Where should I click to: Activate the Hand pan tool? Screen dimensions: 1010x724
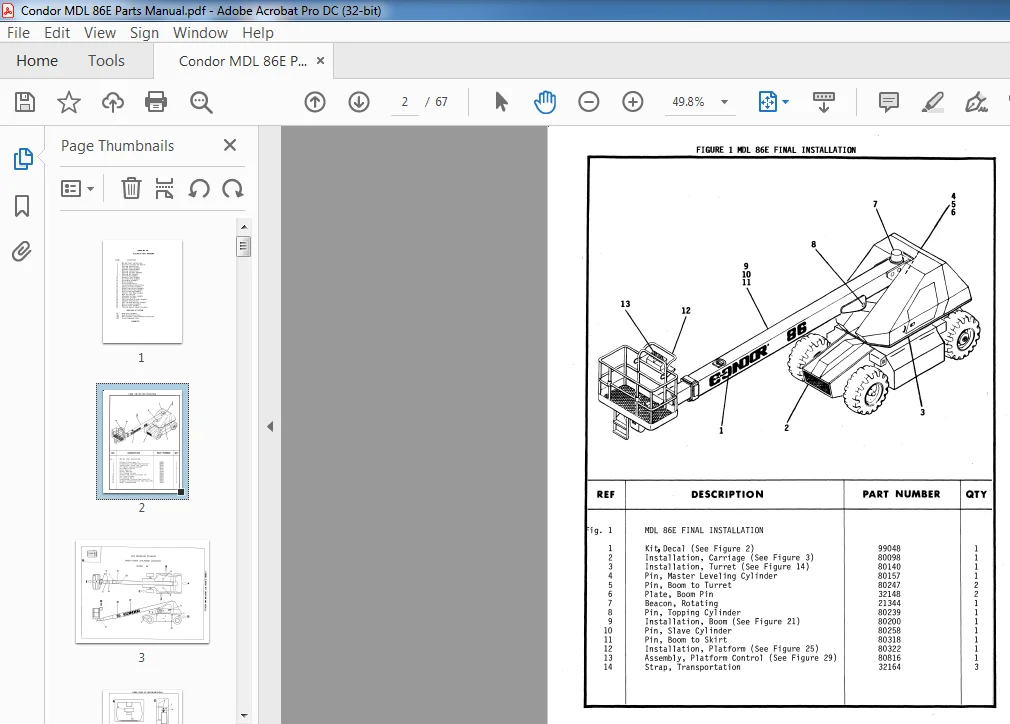coord(545,102)
